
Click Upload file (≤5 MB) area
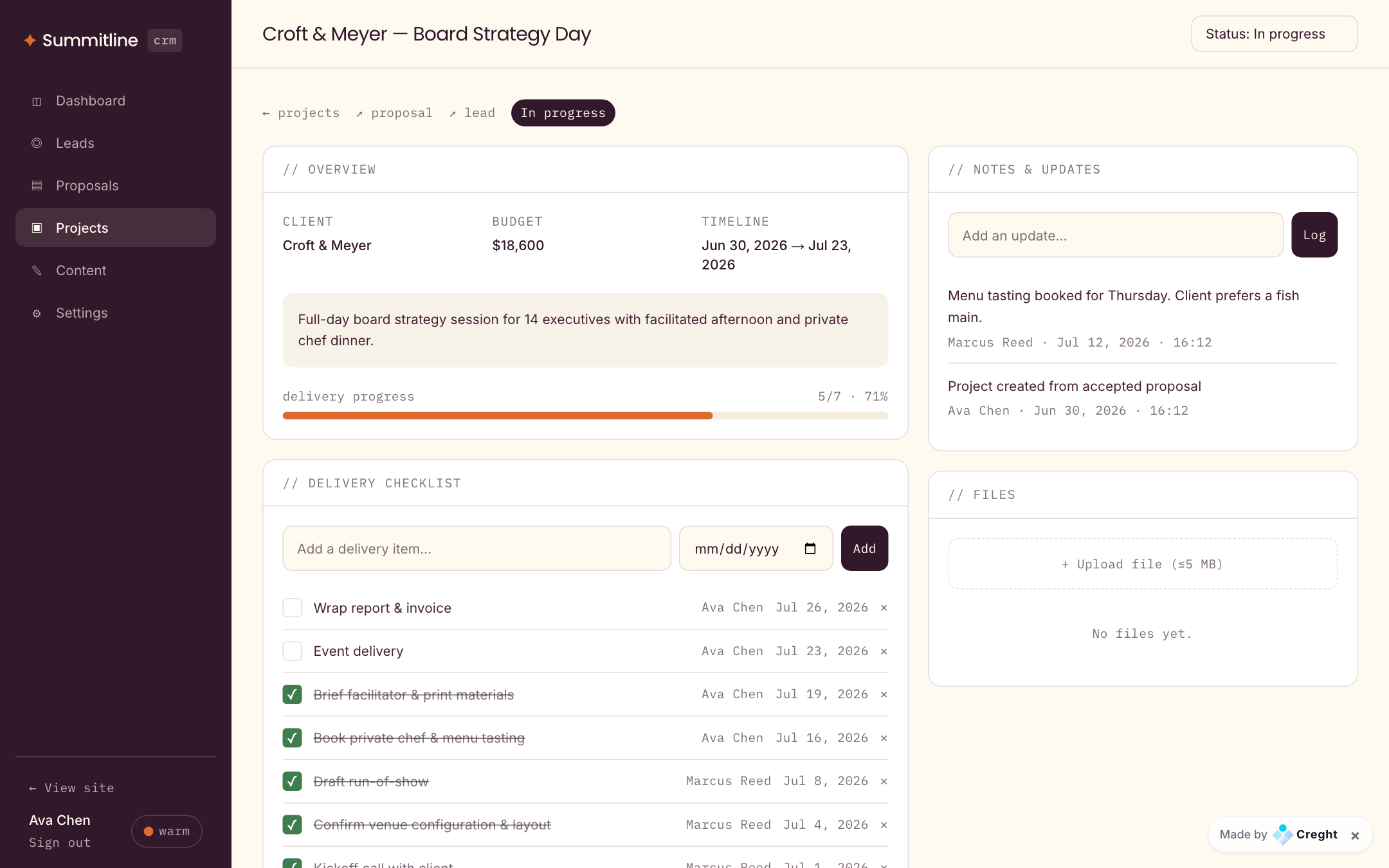click(x=1143, y=564)
